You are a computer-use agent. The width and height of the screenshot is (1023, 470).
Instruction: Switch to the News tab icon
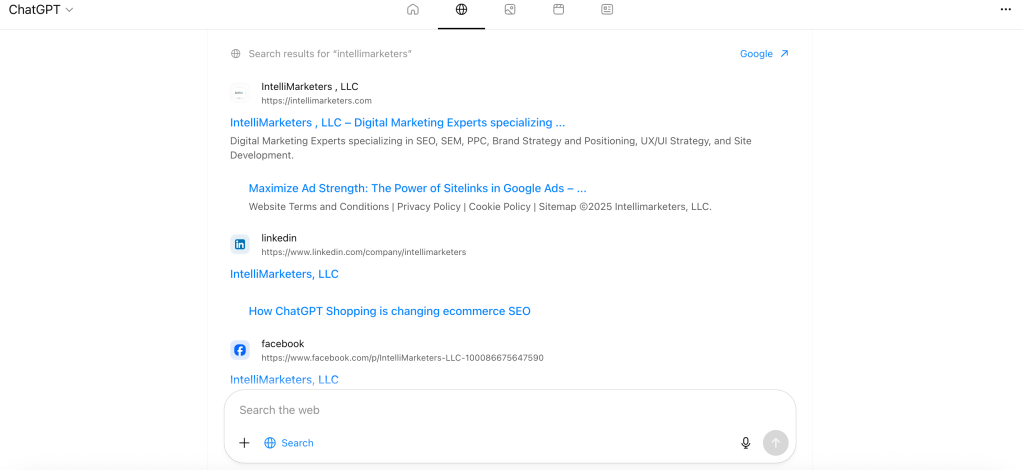607,10
